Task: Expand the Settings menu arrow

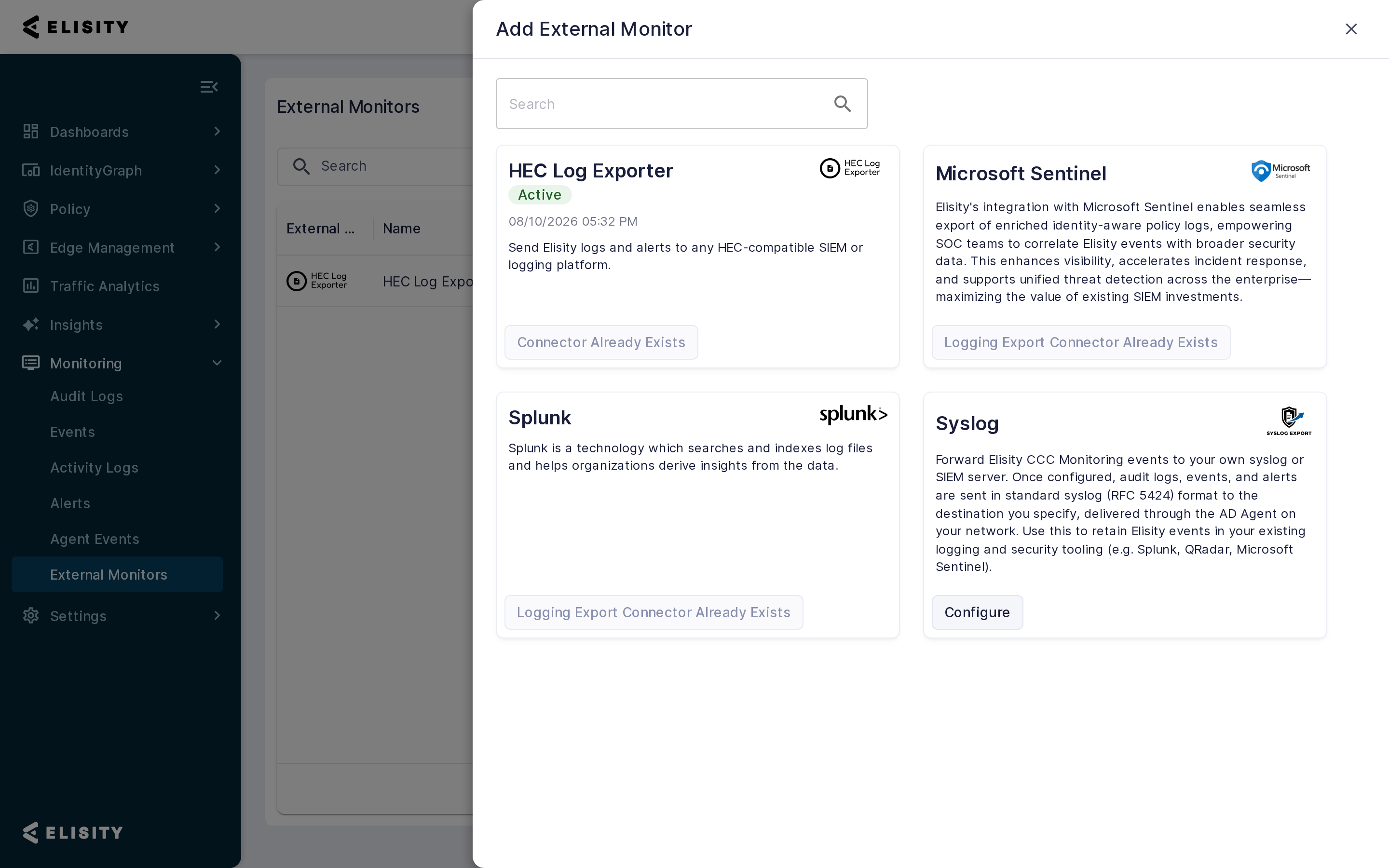Action: [217, 615]
